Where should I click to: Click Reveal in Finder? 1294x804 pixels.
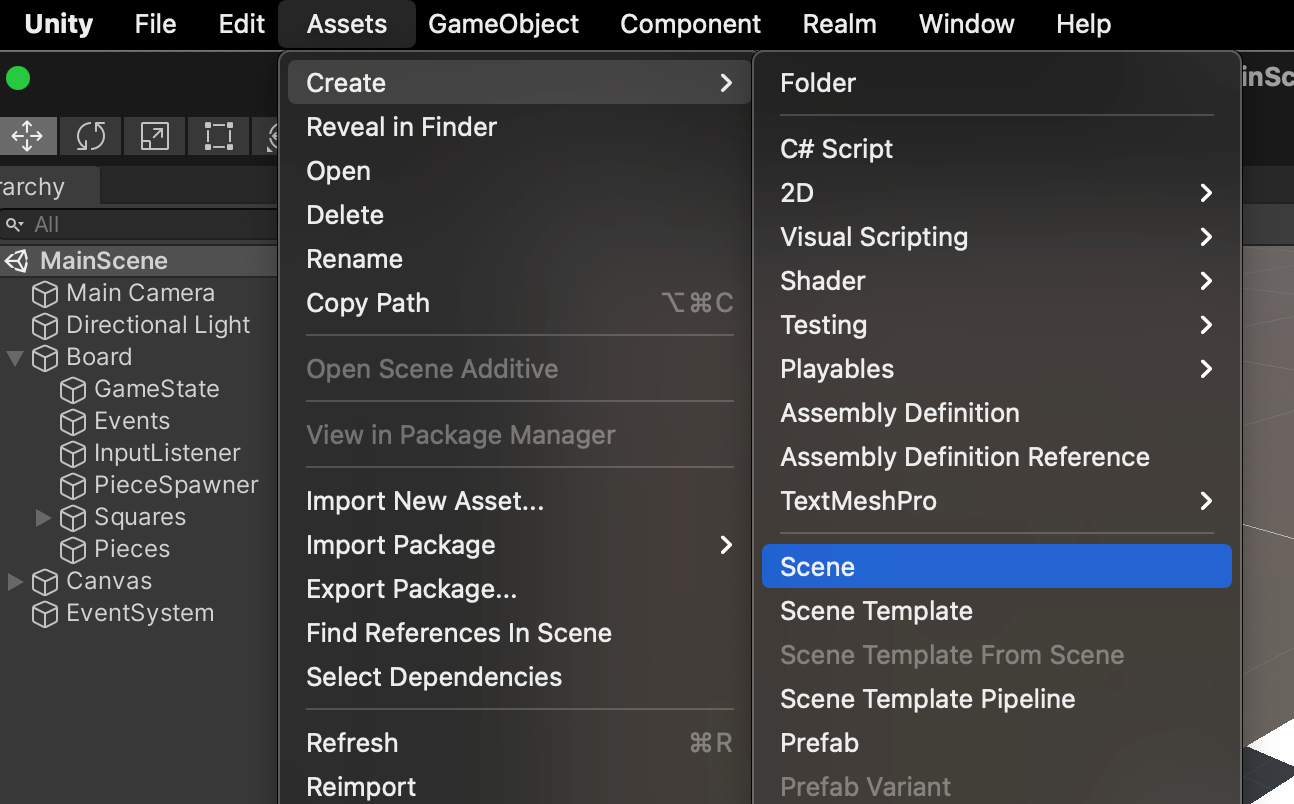[401, 127]
